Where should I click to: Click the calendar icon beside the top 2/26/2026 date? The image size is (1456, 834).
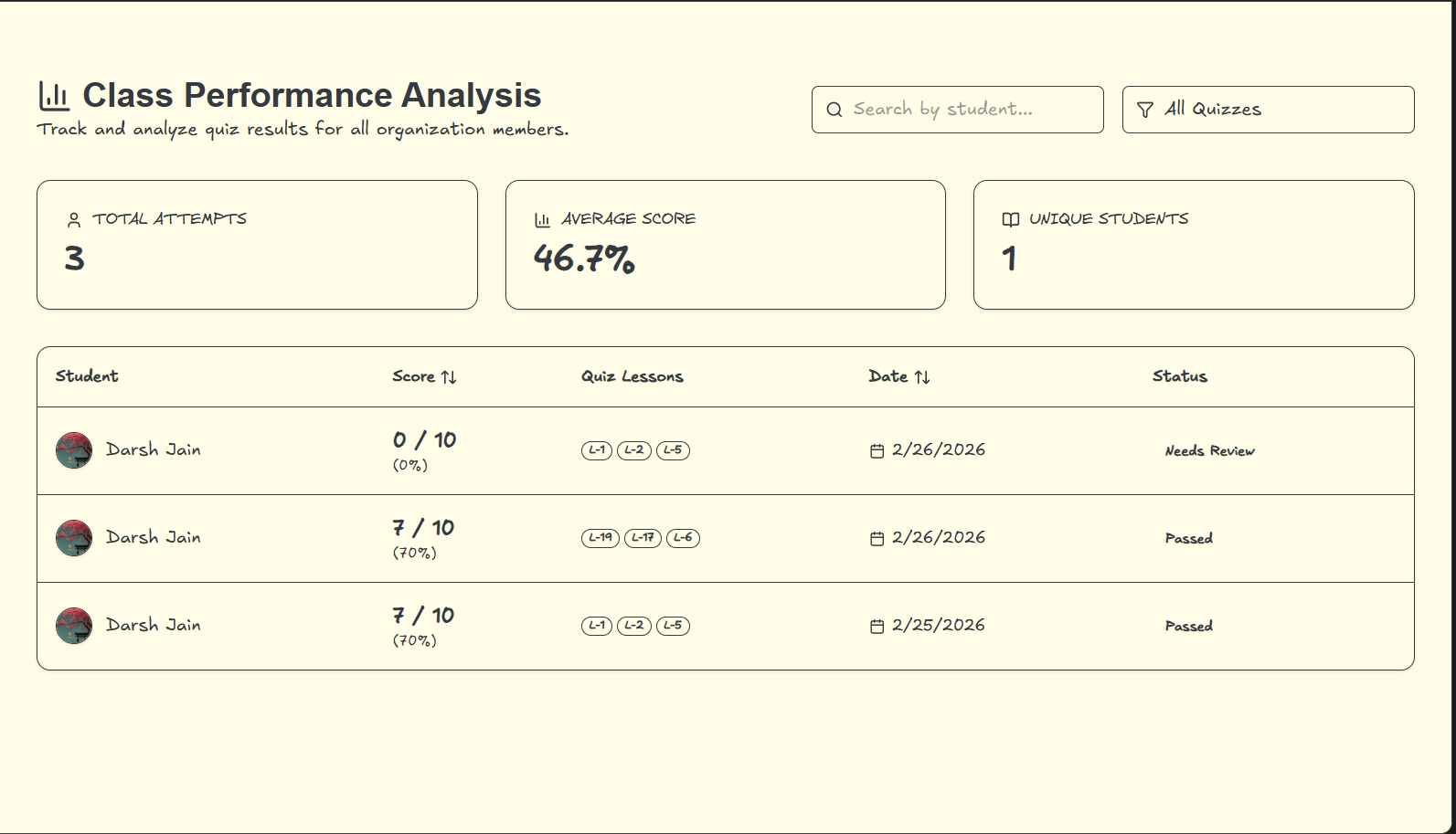pos(877,449)
